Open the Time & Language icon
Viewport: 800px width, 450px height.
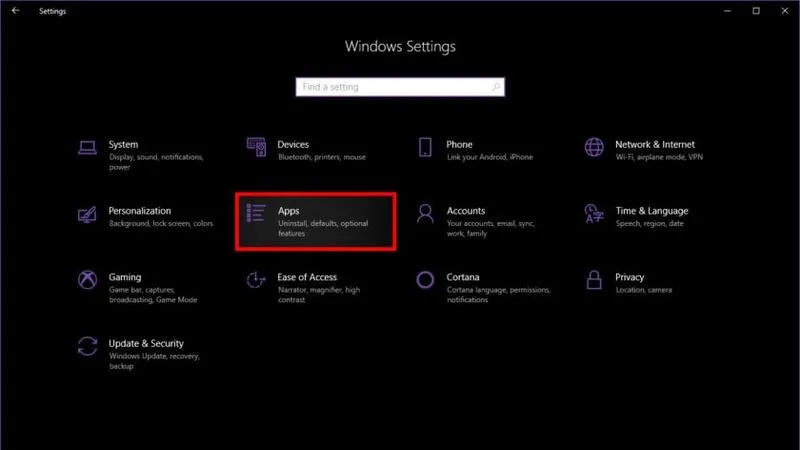click(594, 214)
